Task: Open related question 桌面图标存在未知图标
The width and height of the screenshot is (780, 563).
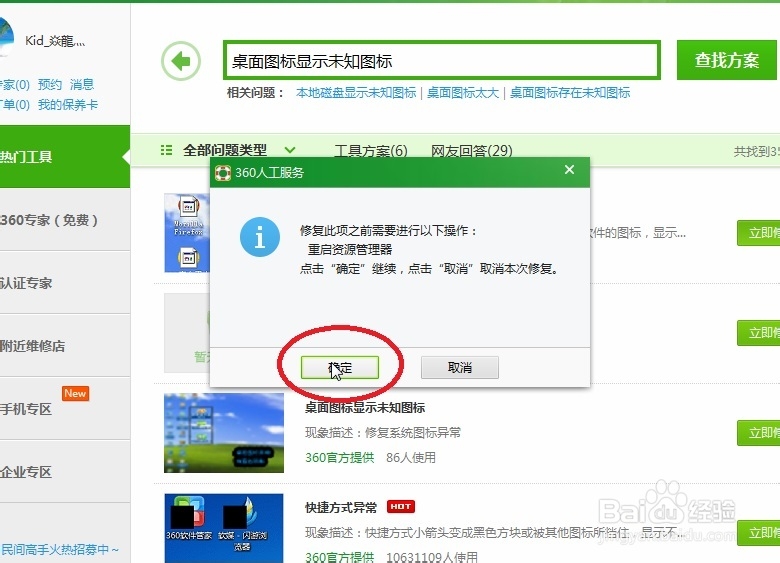Action: 570,93
